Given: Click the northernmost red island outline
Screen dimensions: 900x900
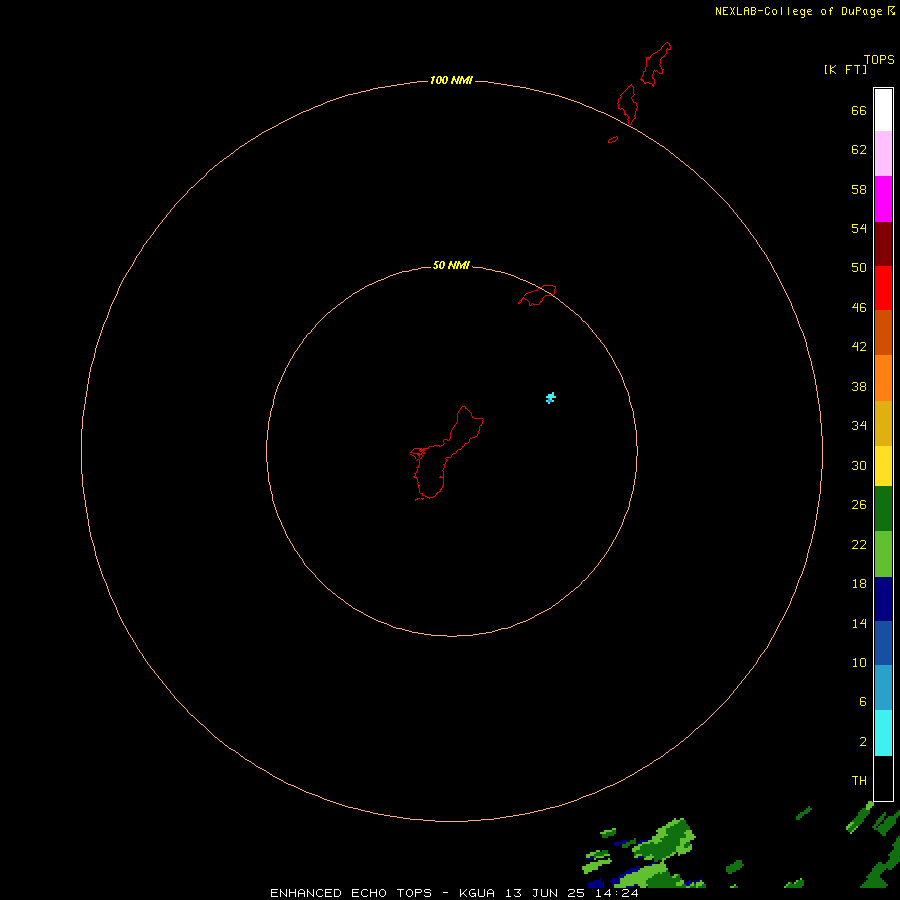Looking at the screenshot, I should pyautogui.click(x=655, y=64).
